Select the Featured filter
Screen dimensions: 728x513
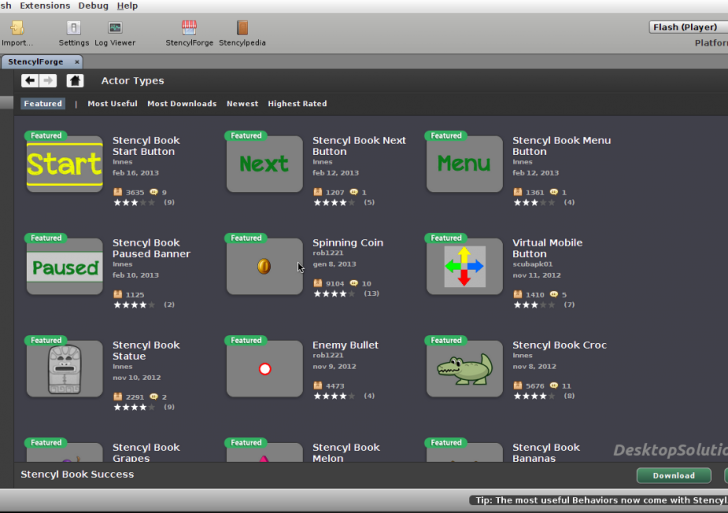[x=43, y=104]
